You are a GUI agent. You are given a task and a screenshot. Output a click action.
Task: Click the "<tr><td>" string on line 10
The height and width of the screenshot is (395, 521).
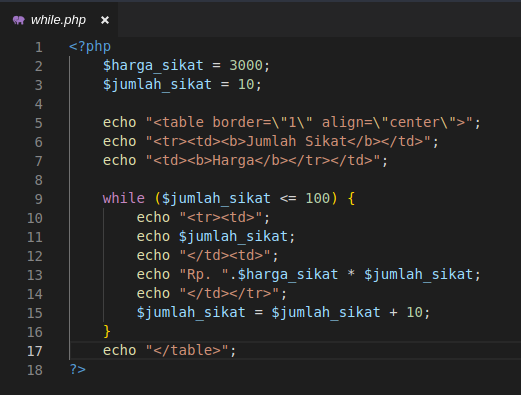pos(221,217)
